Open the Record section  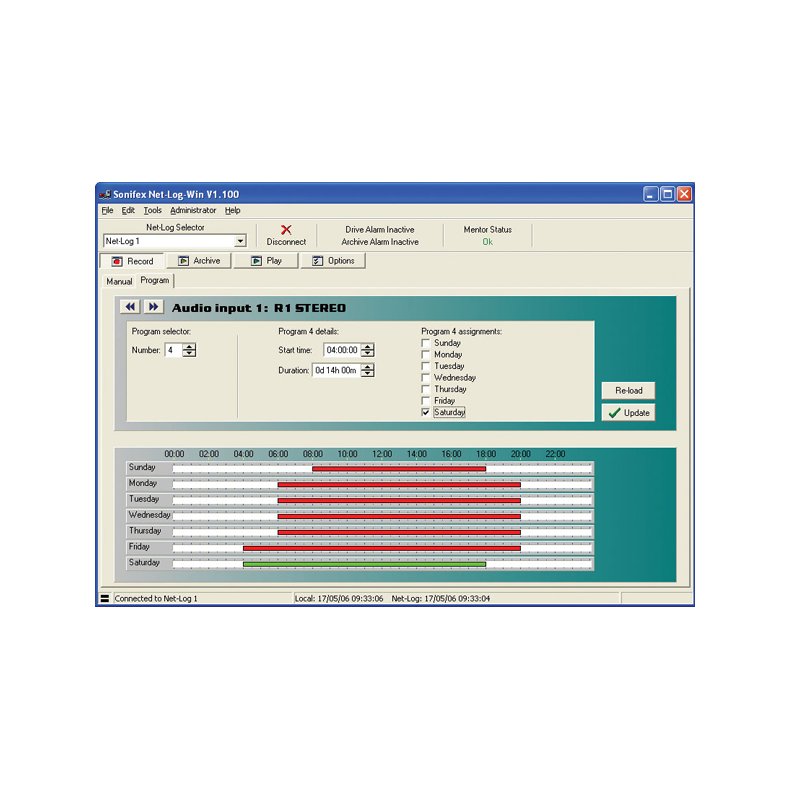coord(132,261)
